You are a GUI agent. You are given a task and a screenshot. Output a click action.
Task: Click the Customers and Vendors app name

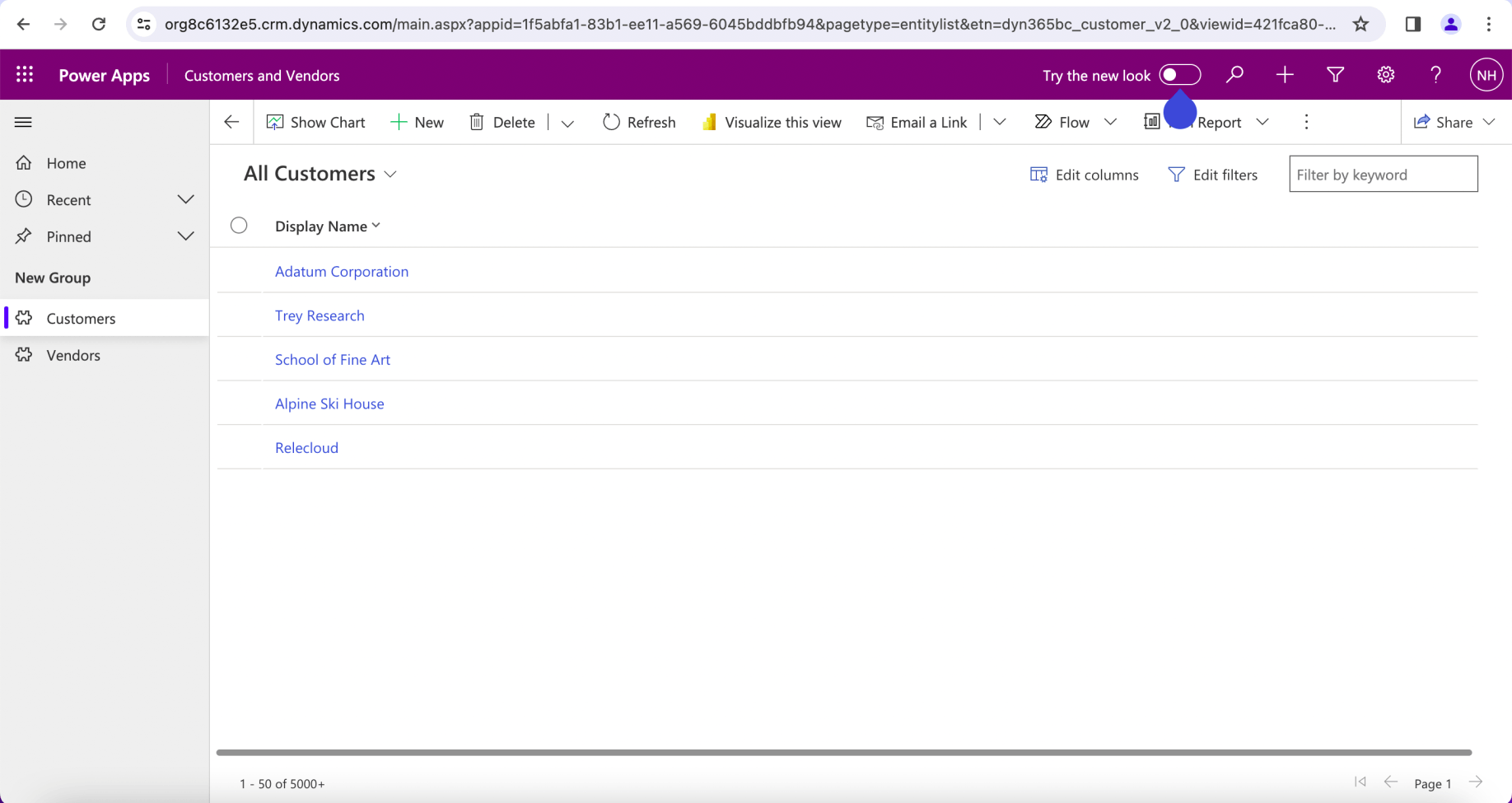pyautogui.click(x=262, y=75)
